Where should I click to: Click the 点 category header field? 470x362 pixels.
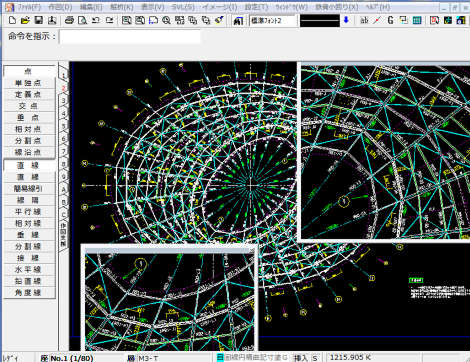29,71
